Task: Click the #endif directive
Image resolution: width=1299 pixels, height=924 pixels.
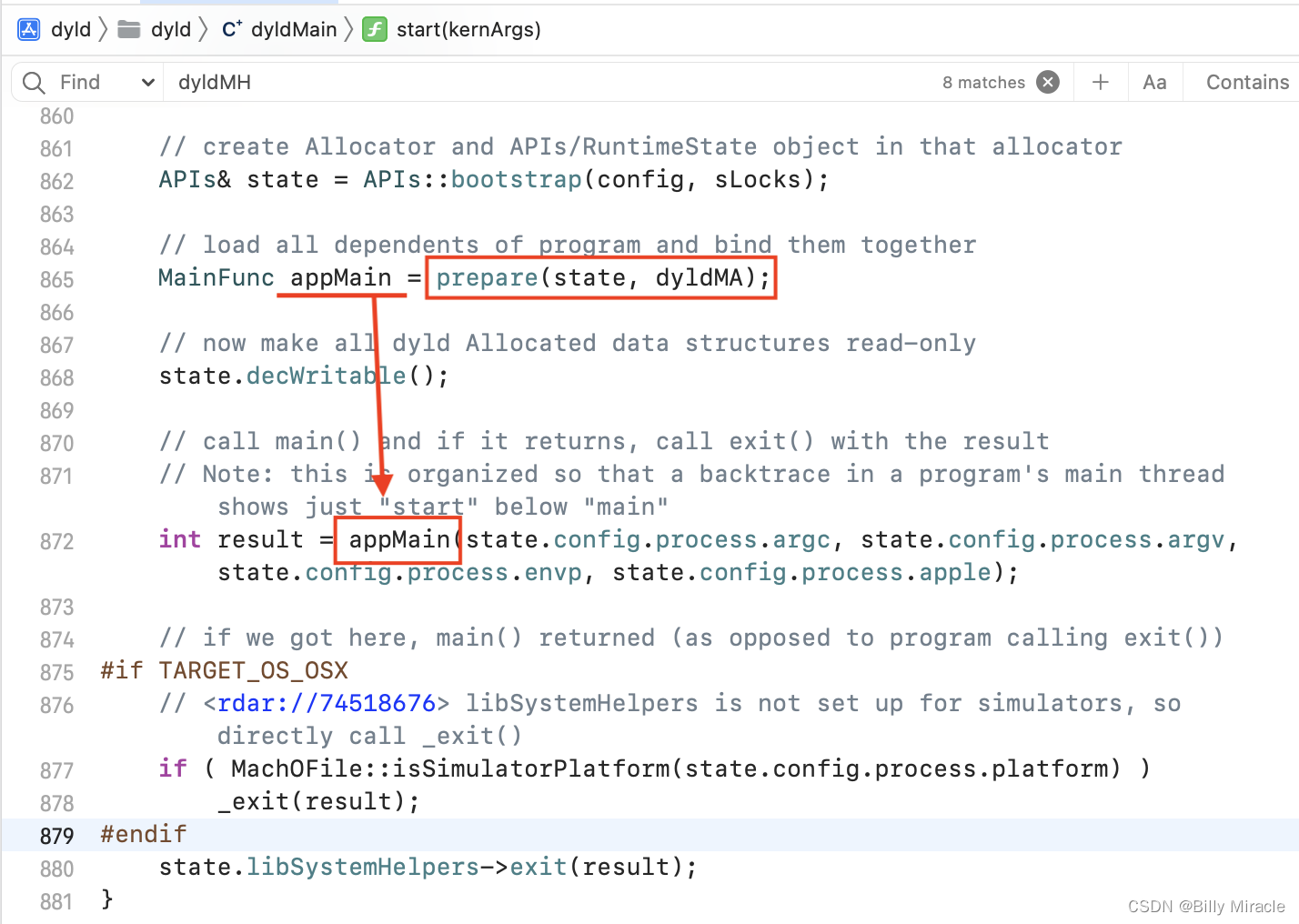Action: click(144, 835)
